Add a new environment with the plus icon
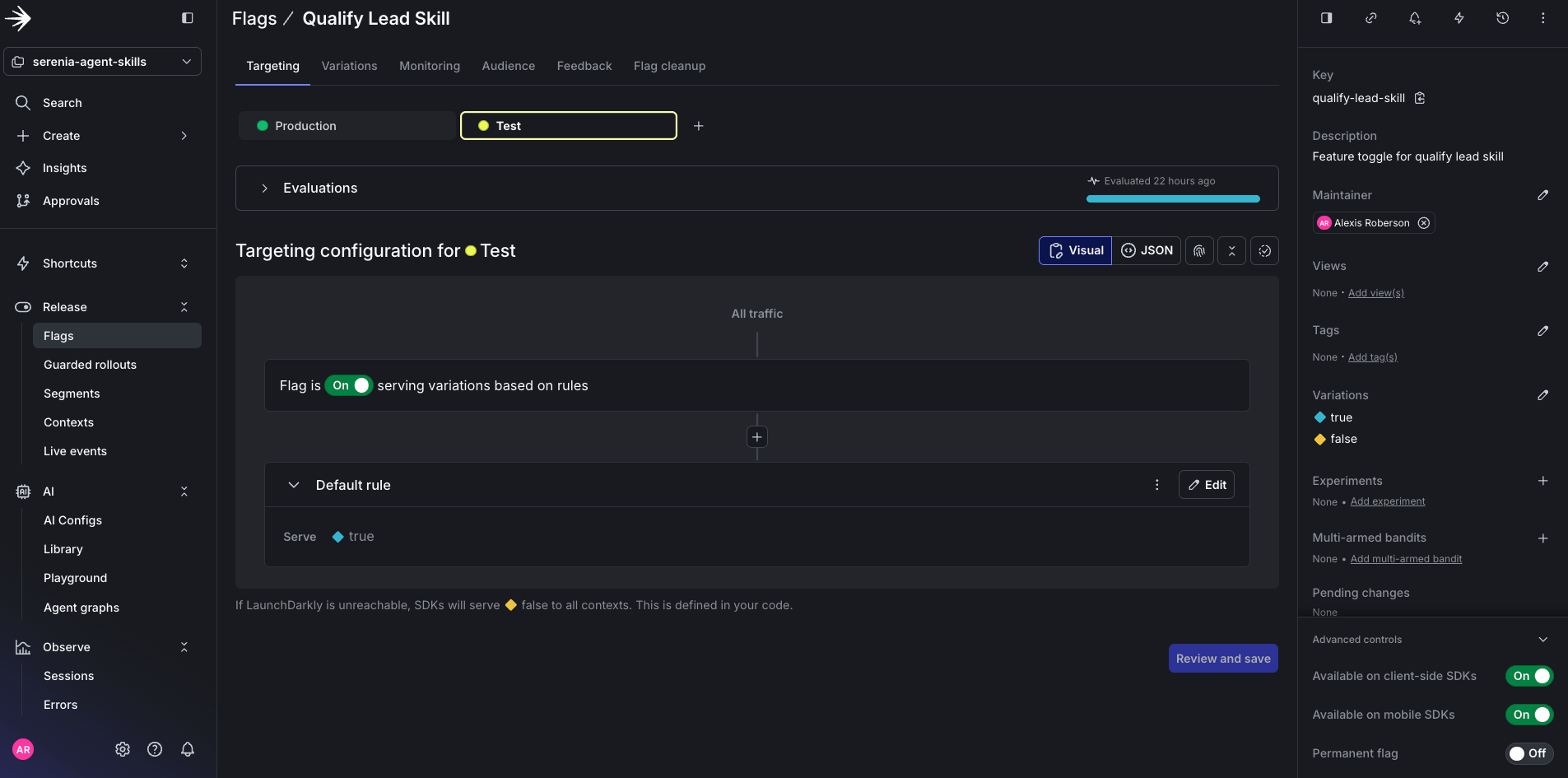Screen dimensions: 1568x778 coord(699,126)
